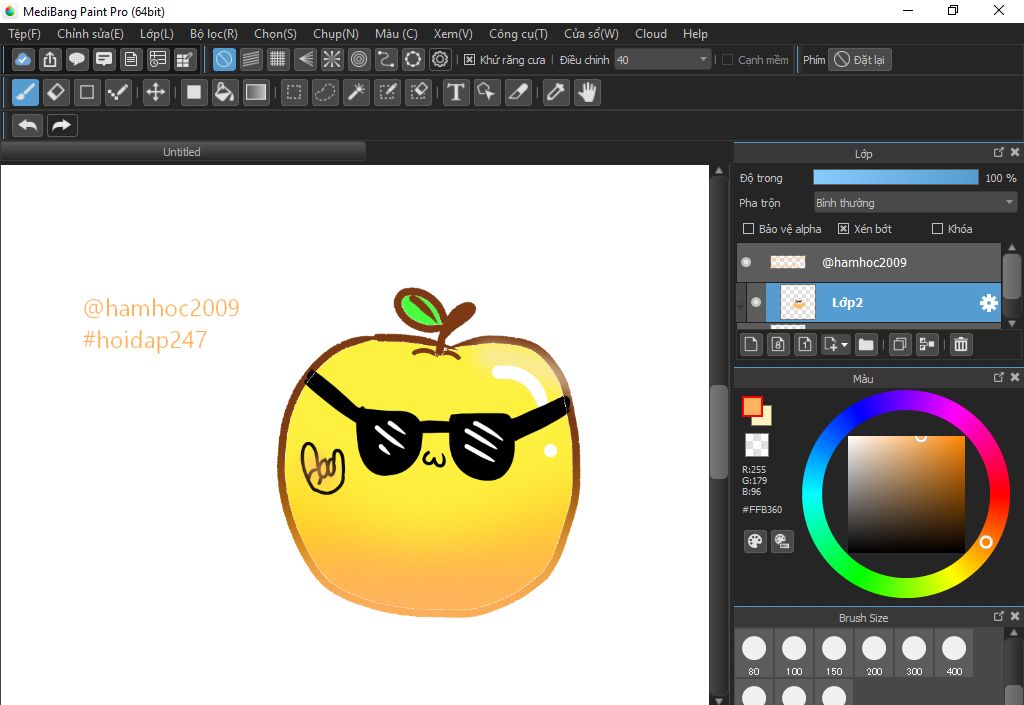This screenshot has width=1024, height=705.
Task: Select the Text tool
Action: [456, 93]
